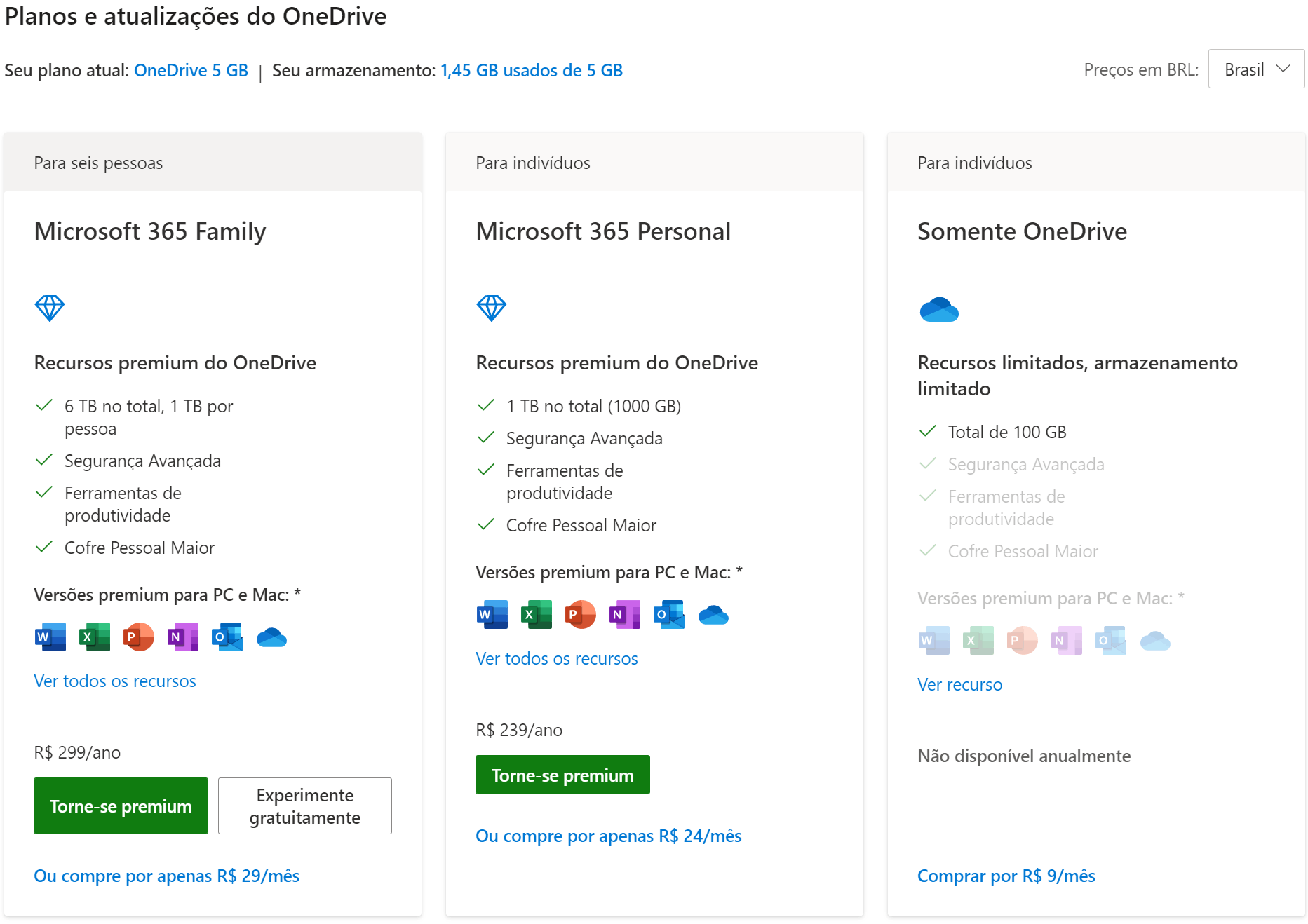Click the 'Microsoft 365 Personal' plan title
Viewport: 1308px width, 924px height.
pyautogui.click(x=603, y=231)
